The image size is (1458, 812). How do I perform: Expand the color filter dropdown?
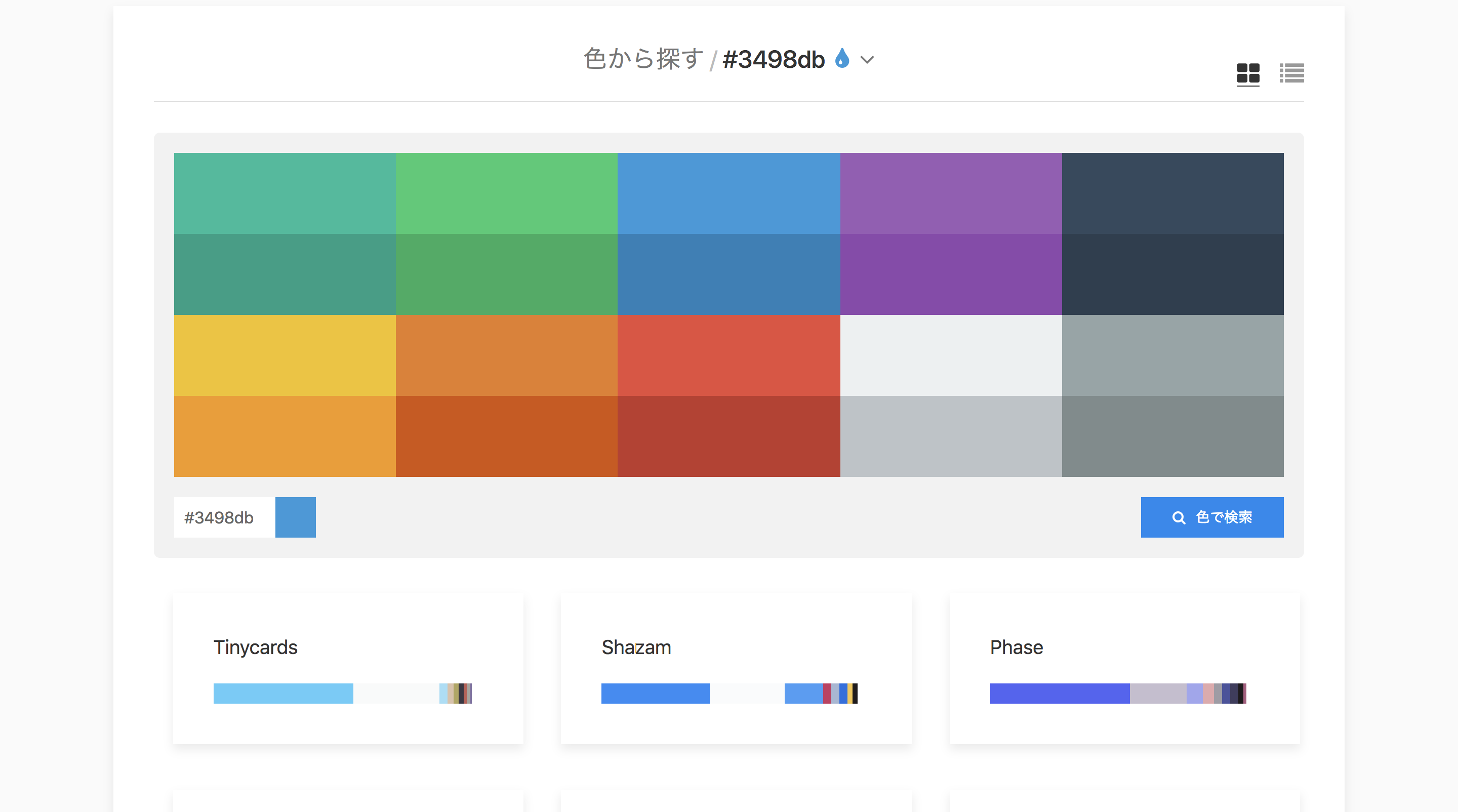click(868, 59)
